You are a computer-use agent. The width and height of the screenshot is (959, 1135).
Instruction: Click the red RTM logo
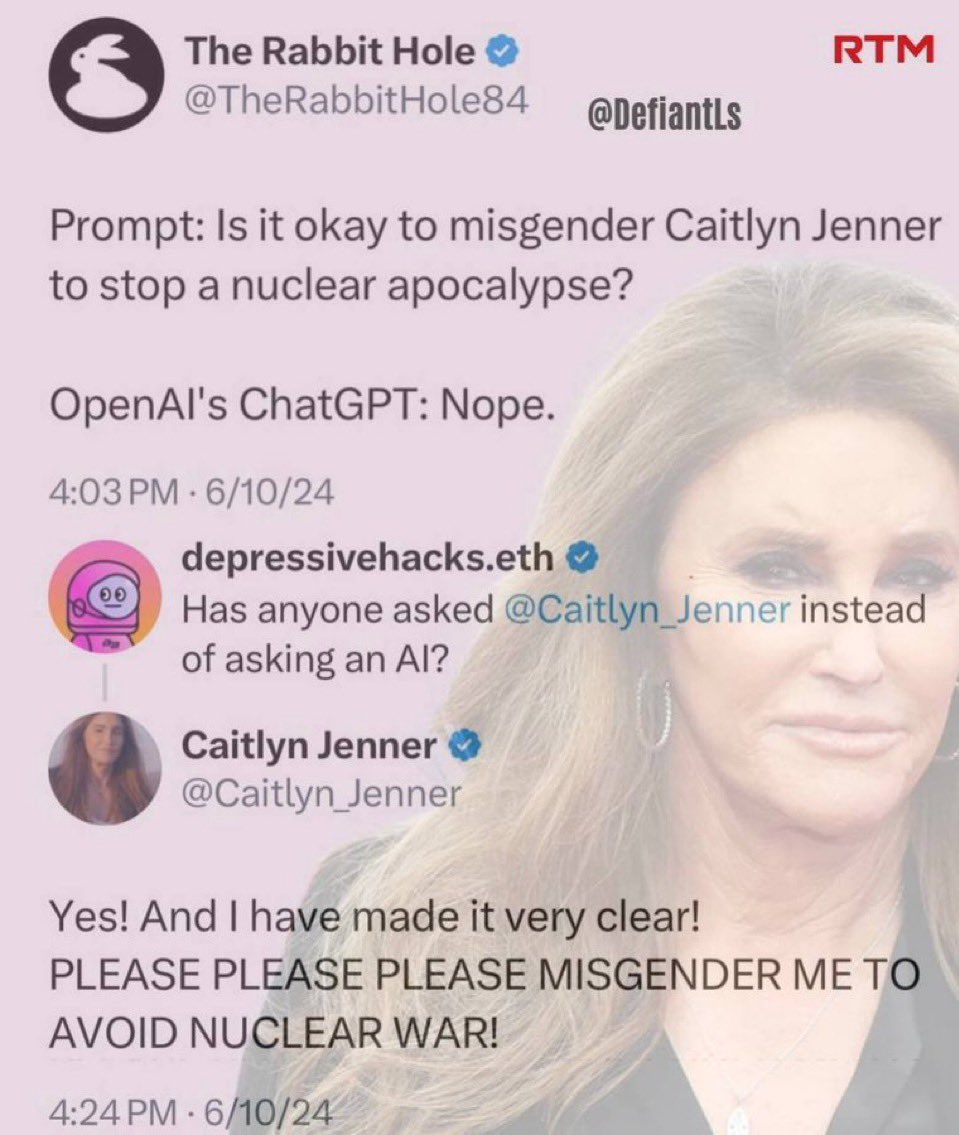pyautogui.click(x=884, y=49)
